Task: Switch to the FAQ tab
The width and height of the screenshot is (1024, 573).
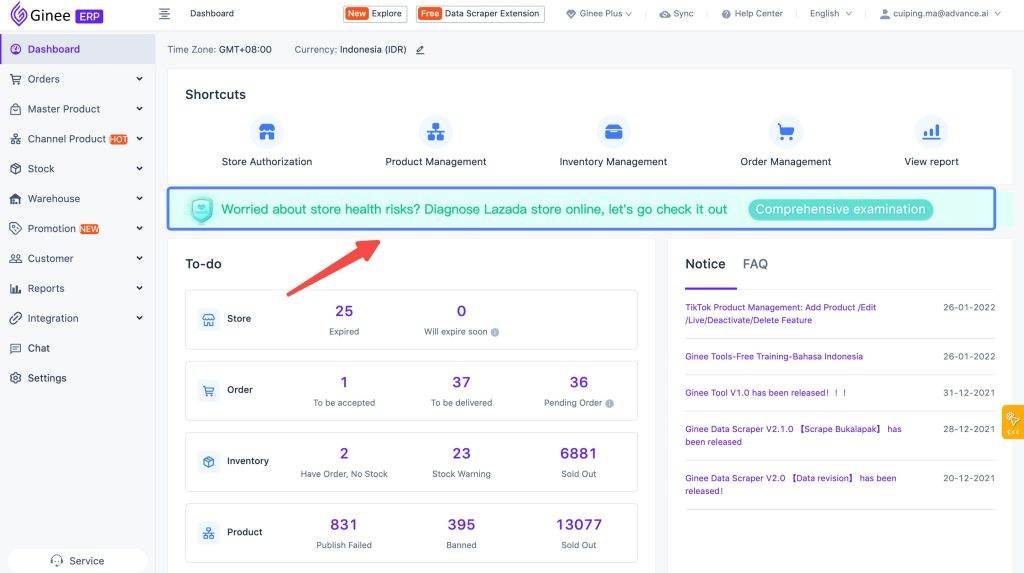Action: tap(755, 264)
